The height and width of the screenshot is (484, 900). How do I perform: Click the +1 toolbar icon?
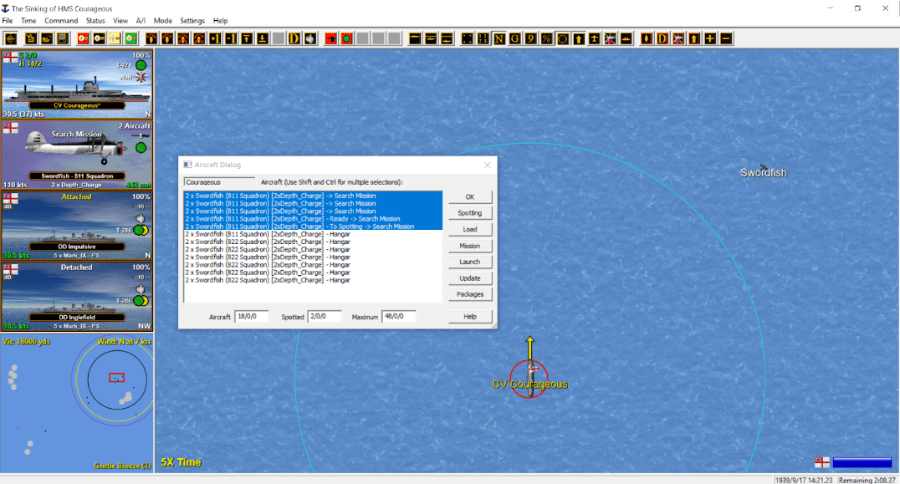(x=215, y=38)
